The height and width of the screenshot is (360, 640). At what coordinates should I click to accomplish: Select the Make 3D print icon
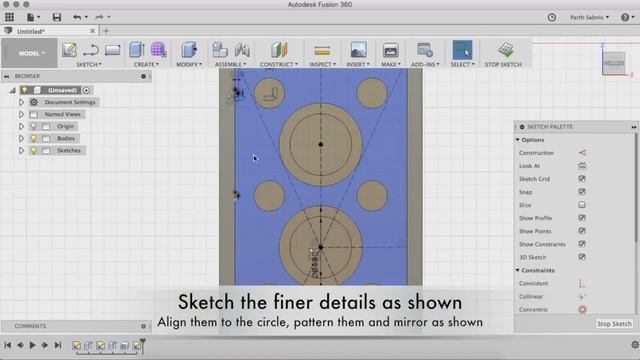click(390, 50)
